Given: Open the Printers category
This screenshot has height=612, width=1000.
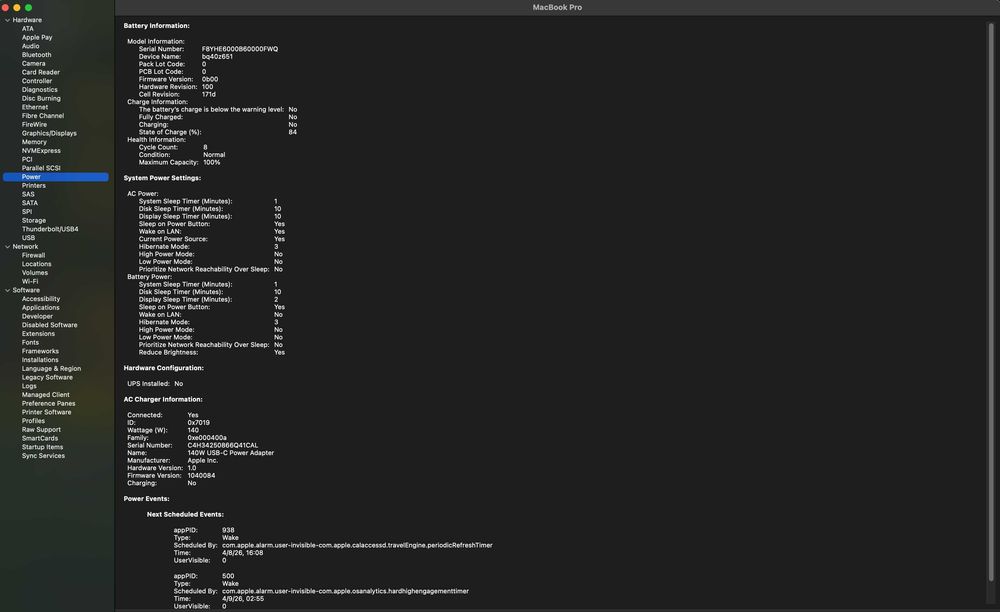Looking at the screenshot, I should [x=34, y=186].
